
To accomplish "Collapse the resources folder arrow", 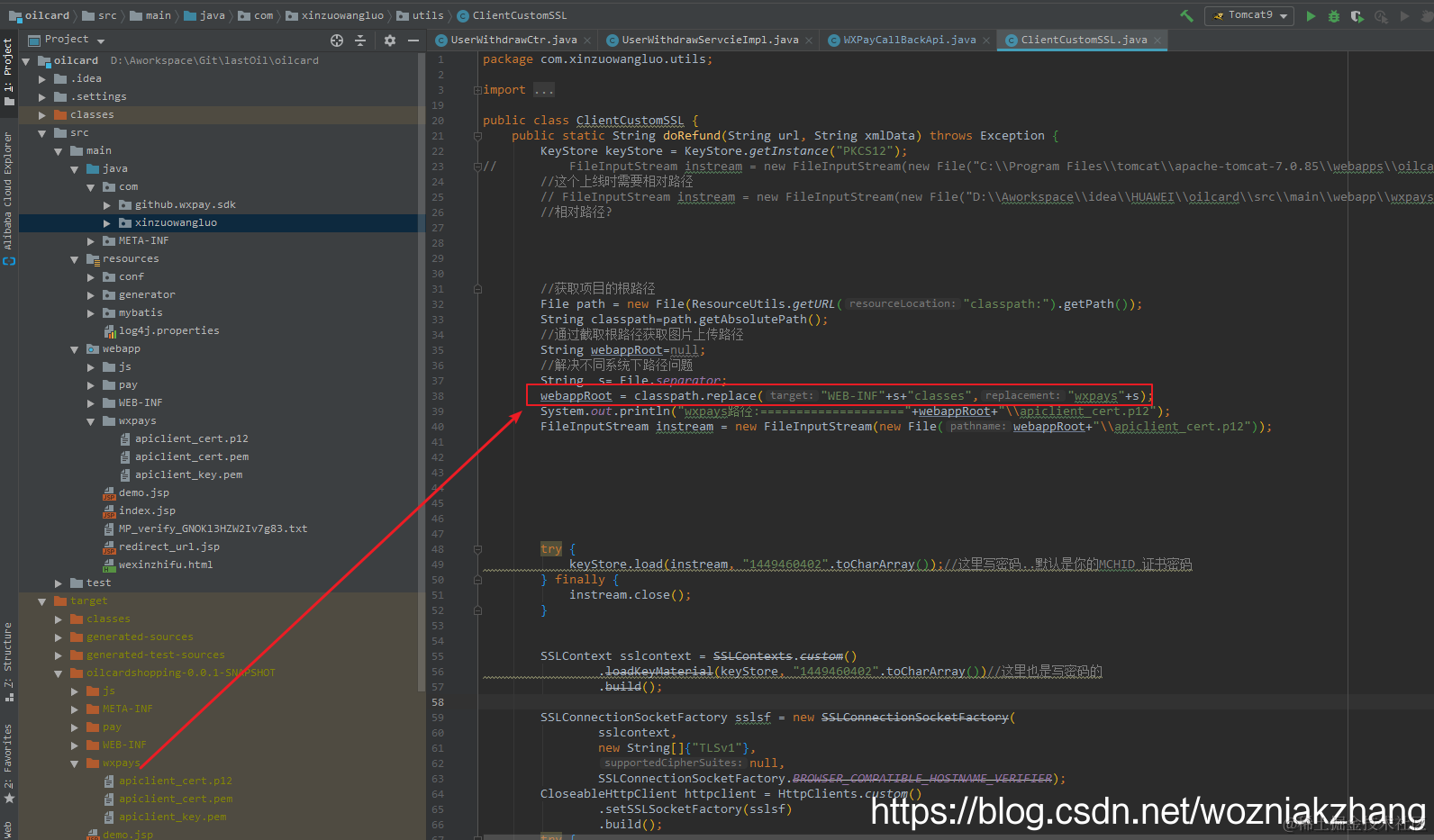I will 75,259.
